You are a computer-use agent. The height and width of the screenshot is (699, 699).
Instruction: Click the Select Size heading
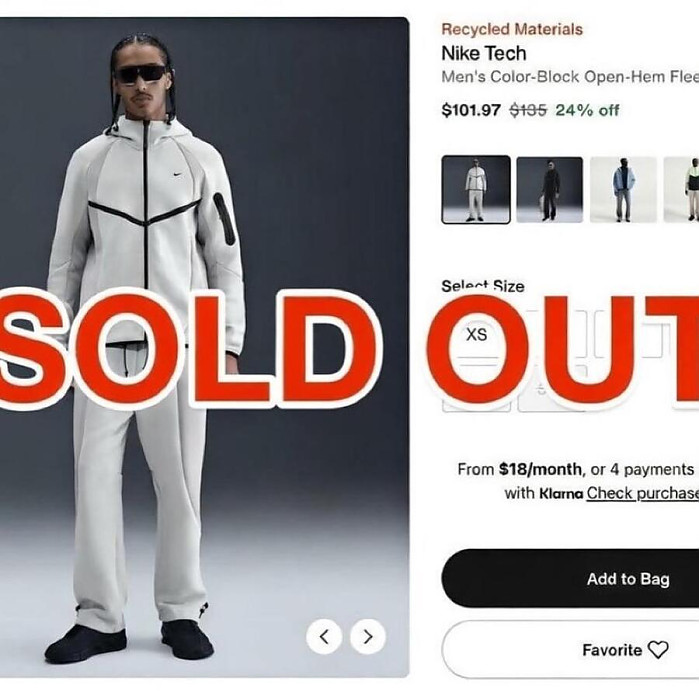482,286
